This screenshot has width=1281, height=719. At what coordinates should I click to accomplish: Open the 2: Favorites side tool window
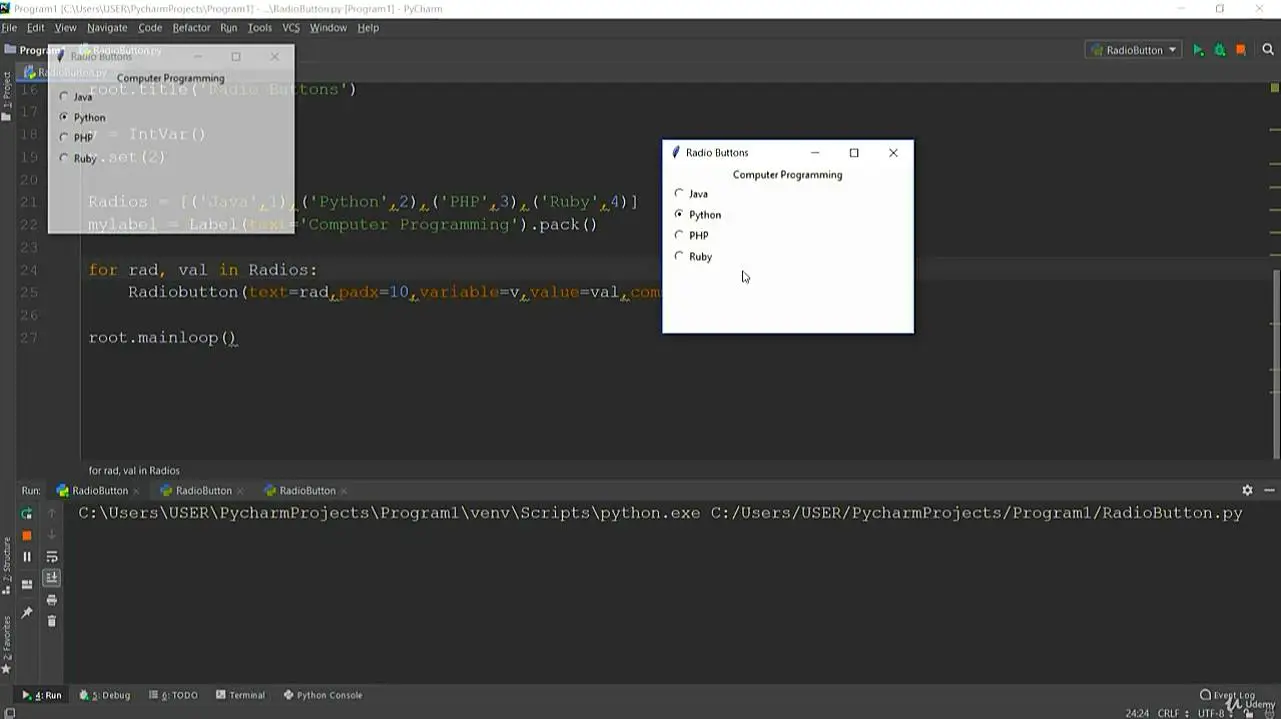(6, 644)
